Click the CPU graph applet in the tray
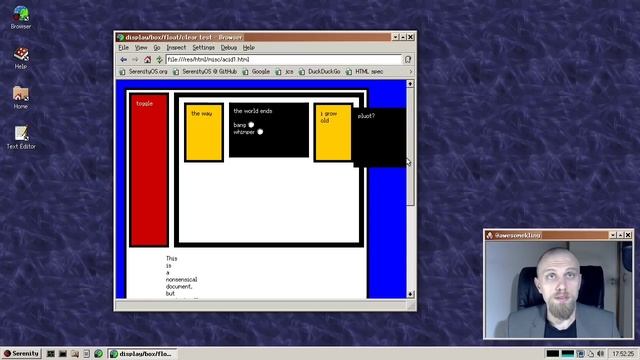640x360 pixels. coord(553,353)
